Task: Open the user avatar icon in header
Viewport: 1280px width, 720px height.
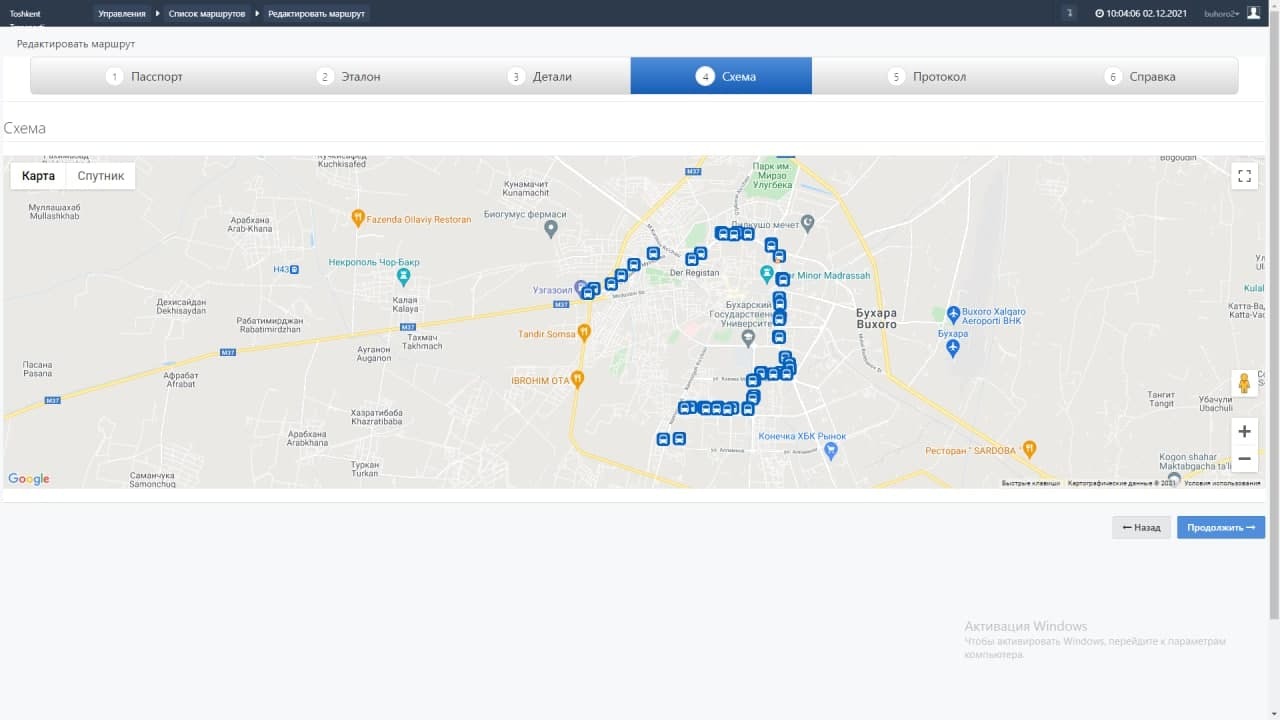Action: [x=1253, y=13]
